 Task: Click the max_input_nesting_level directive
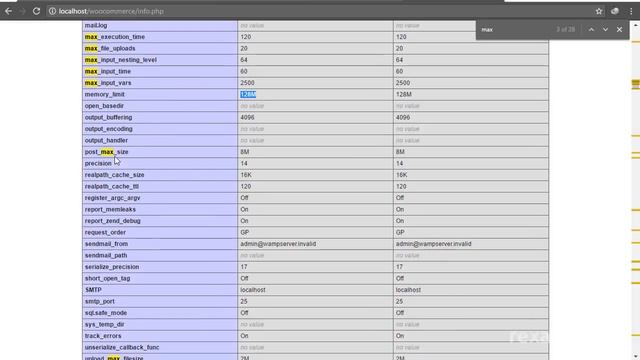coord(120,60)
